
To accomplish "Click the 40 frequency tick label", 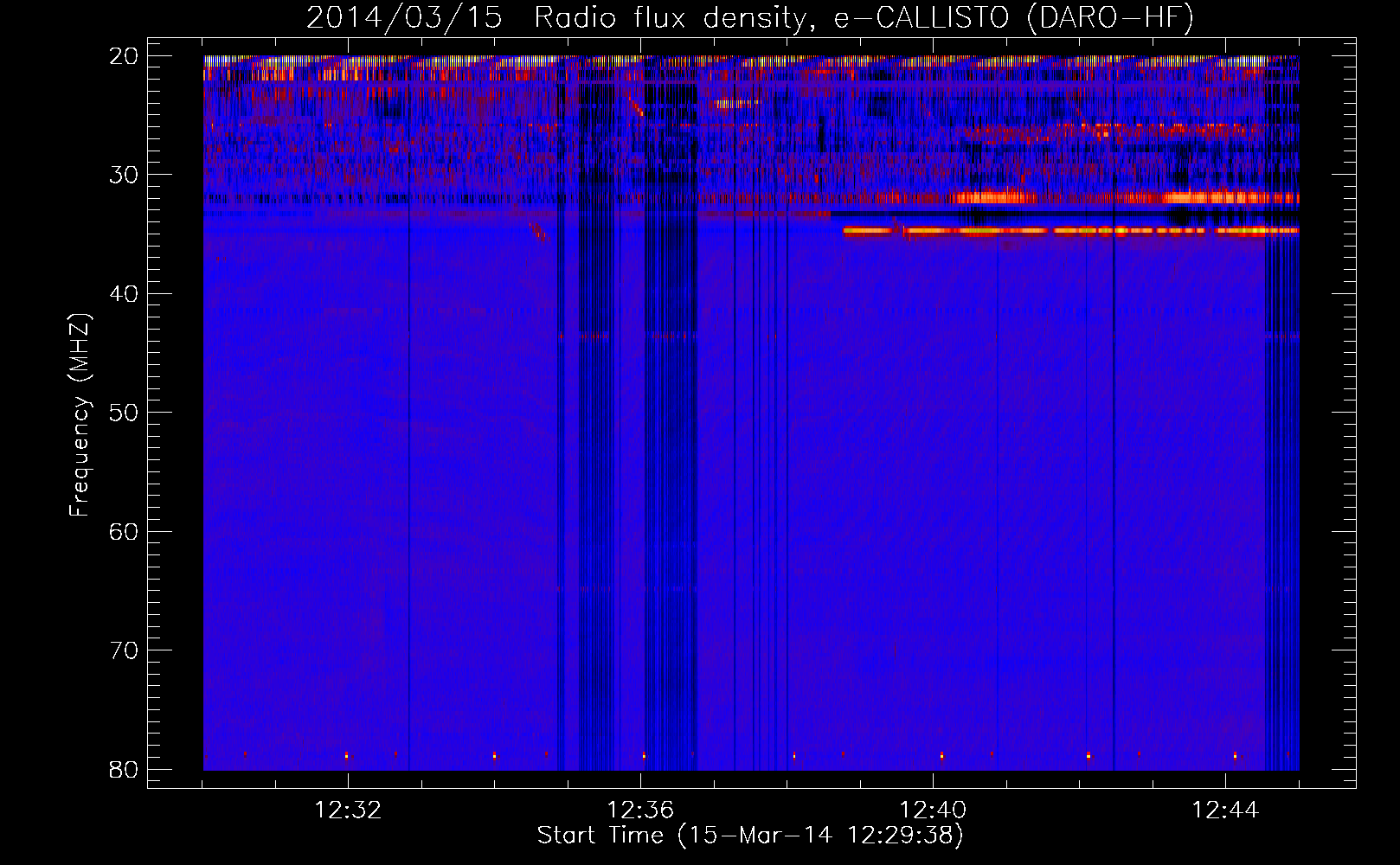I will (x=124, y=294).
